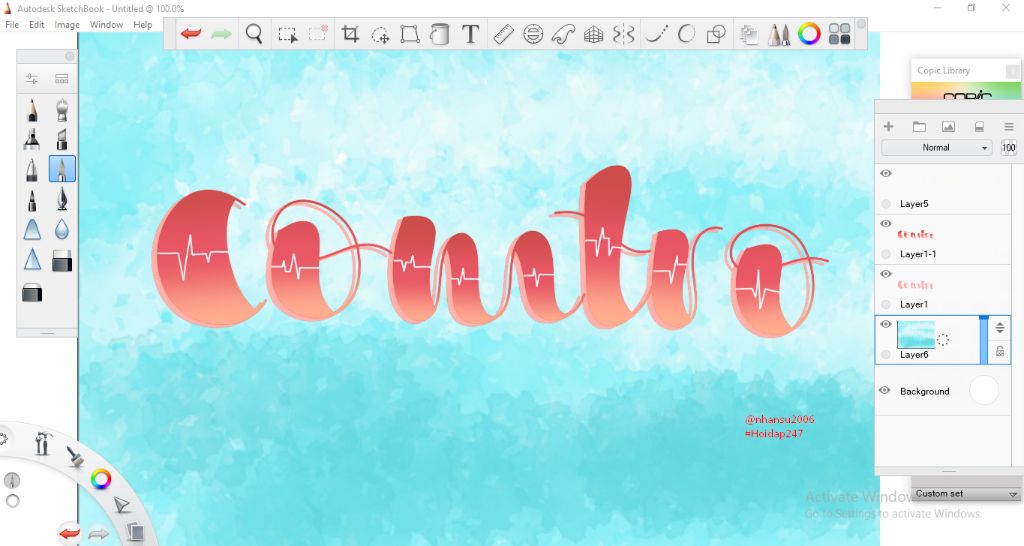The height and width of the screenshot is (546, 1024).
Task: Select the Layer1-1 row
Action: coord(942,239)
